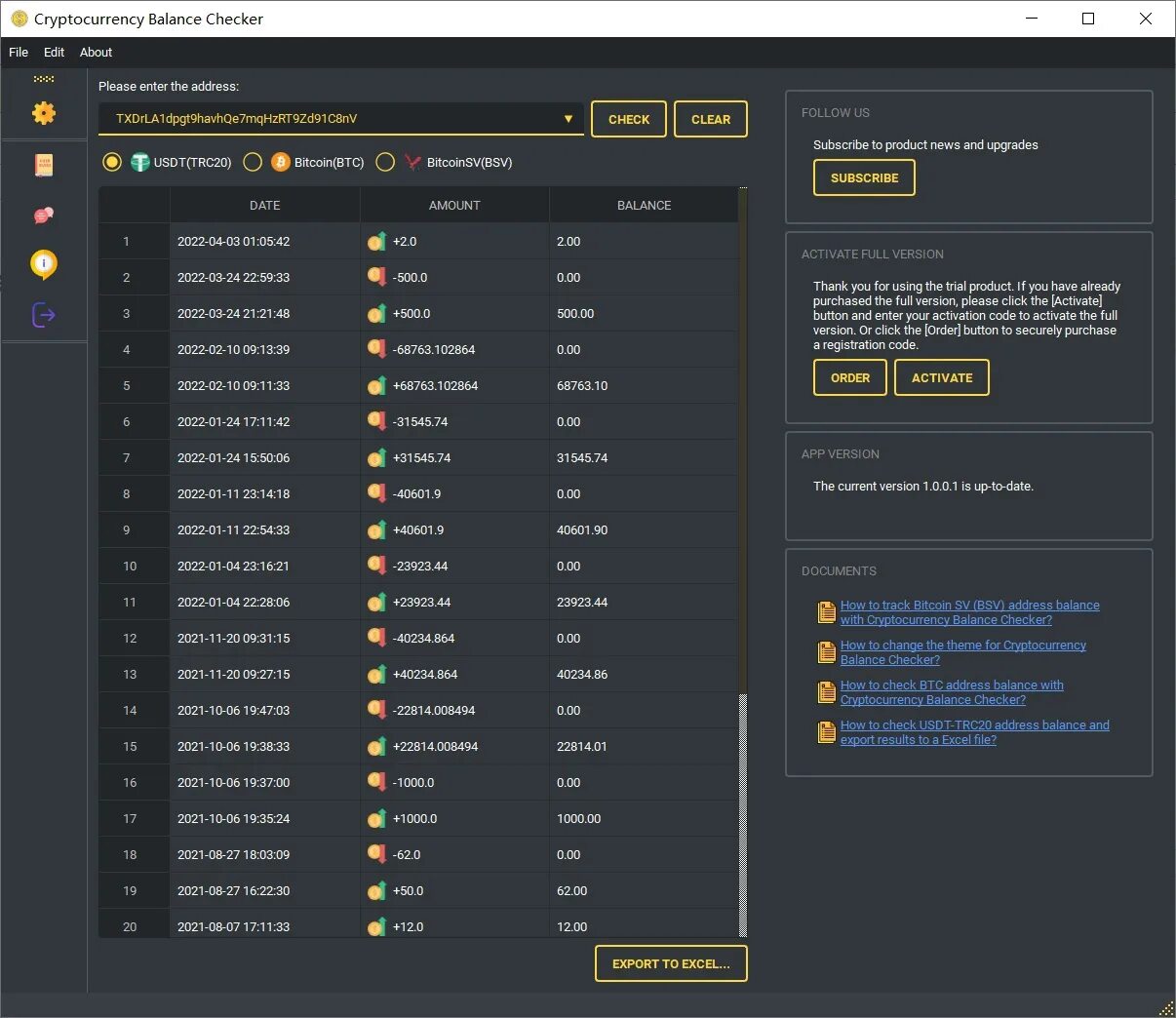Click the SUBSCRIBE button
Screen dimensions: 1176x1018
point(864,177)
